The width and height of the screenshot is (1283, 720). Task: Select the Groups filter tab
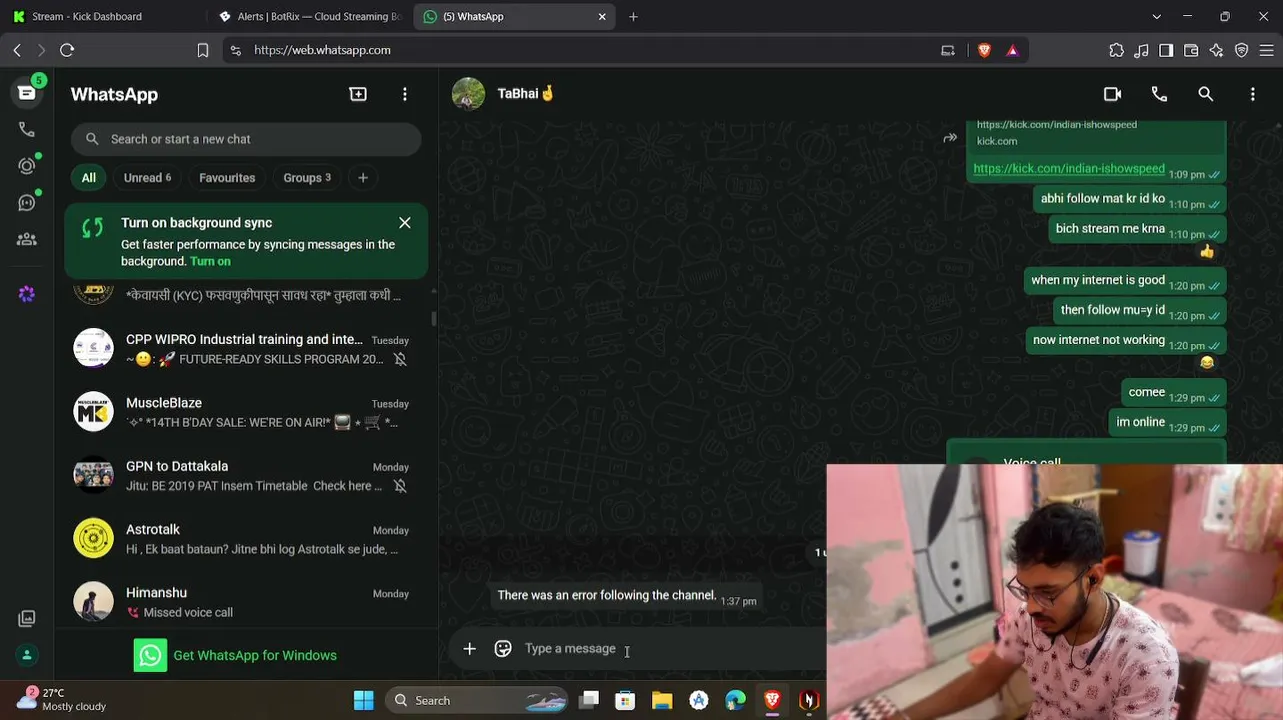[x=307, y=178]
